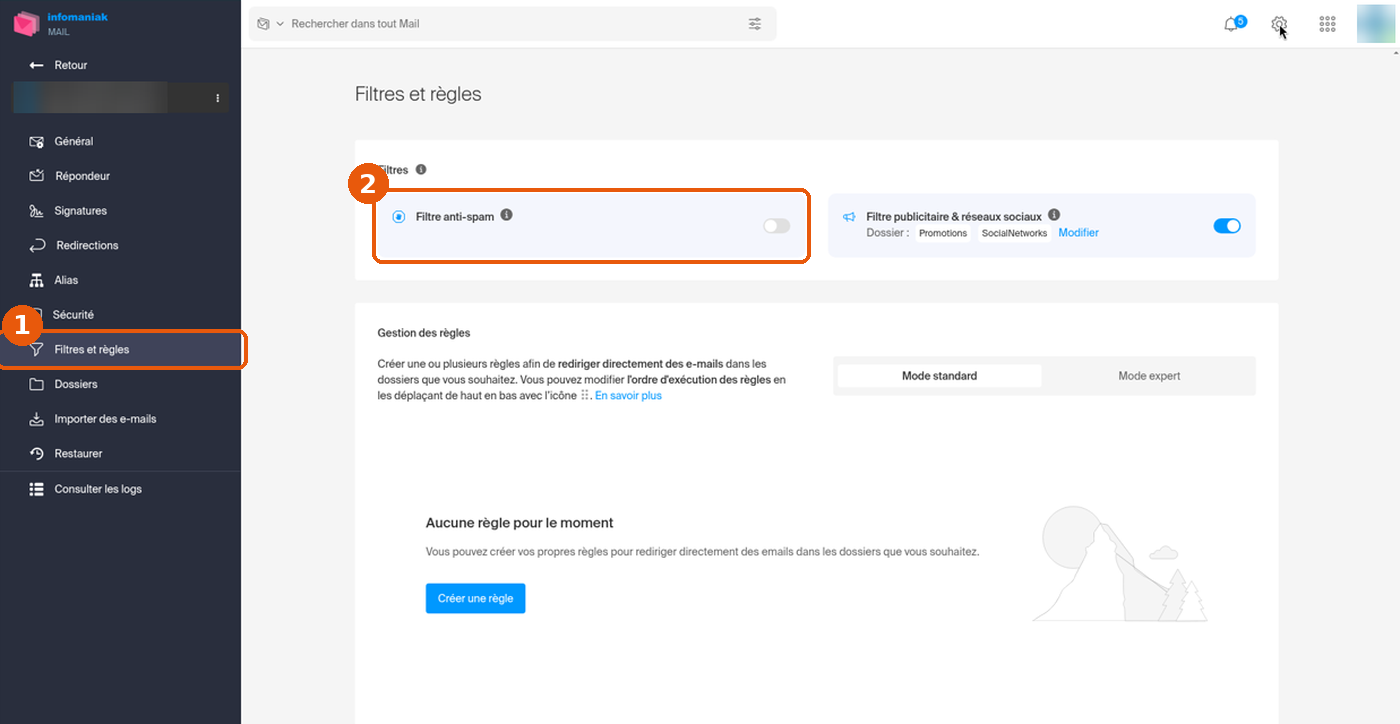The width and height of the screenshot is (1400, 724).
Task: Open the account options three-dot menu
Action: tap(218, 98)
